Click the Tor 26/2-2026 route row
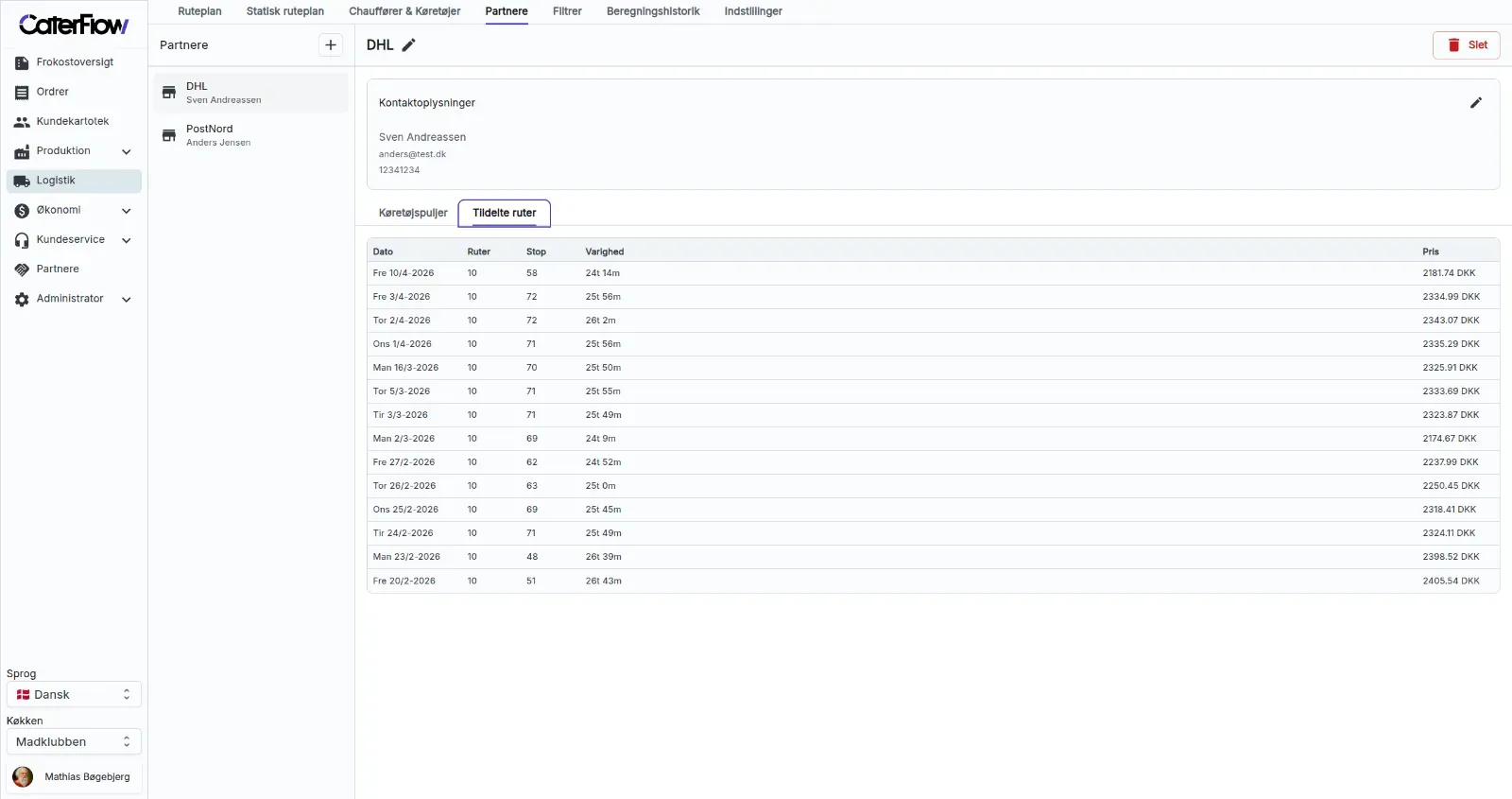The height and width of the screenshot is (799, 1512). pyautogui.click(x=933, y=486)
